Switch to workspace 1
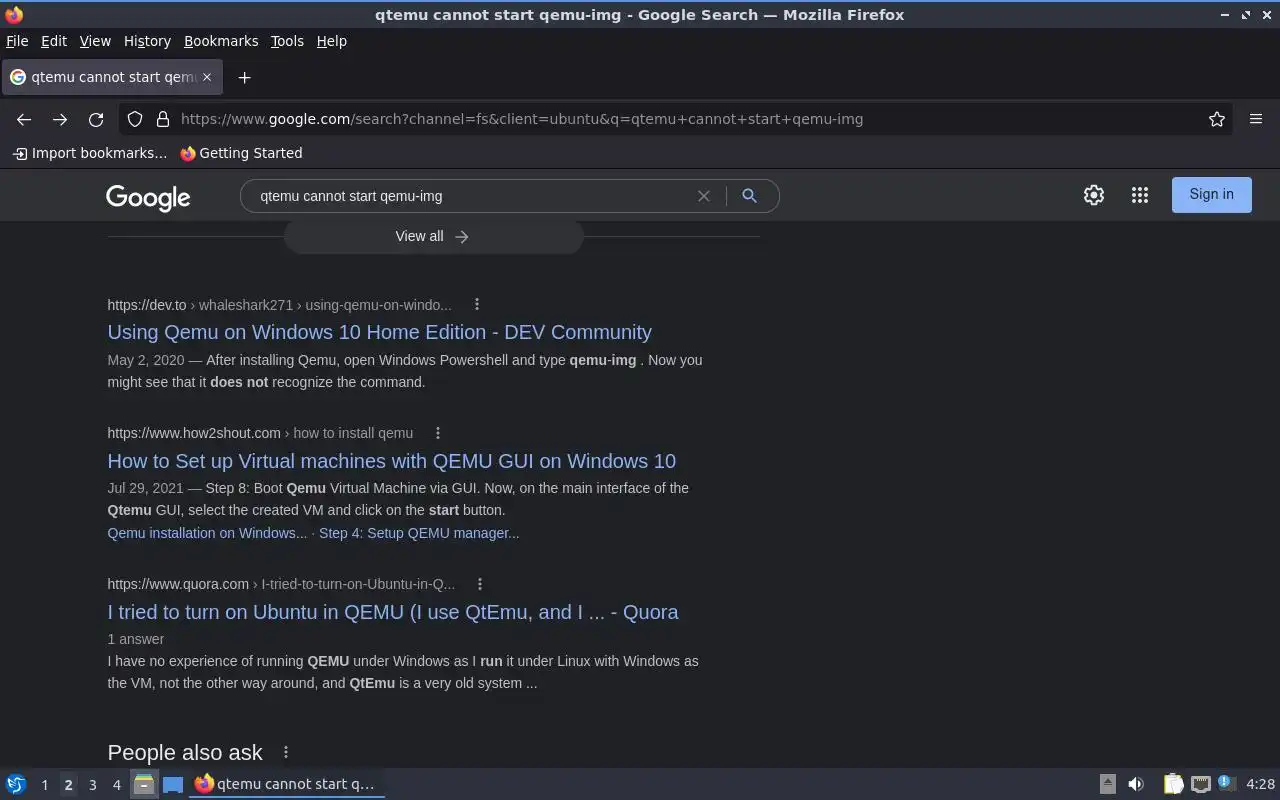 tap(44, 785)
